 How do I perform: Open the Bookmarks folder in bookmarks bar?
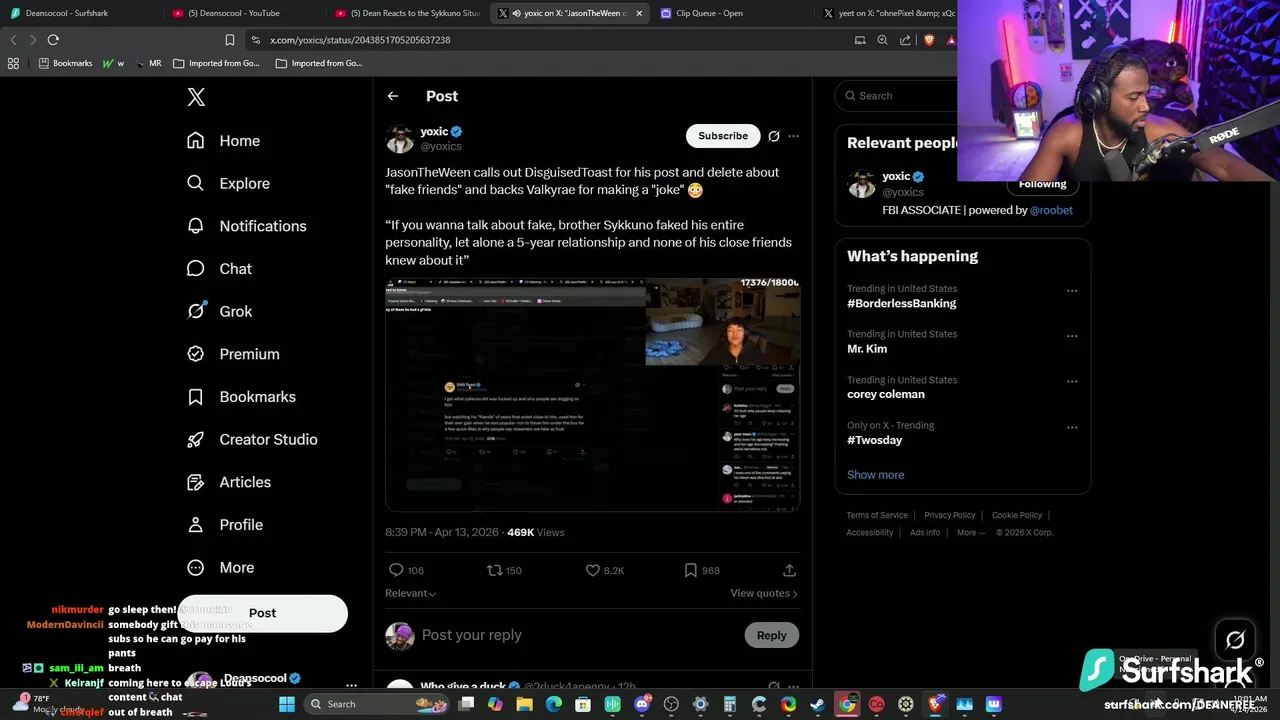tap(65, 63)
